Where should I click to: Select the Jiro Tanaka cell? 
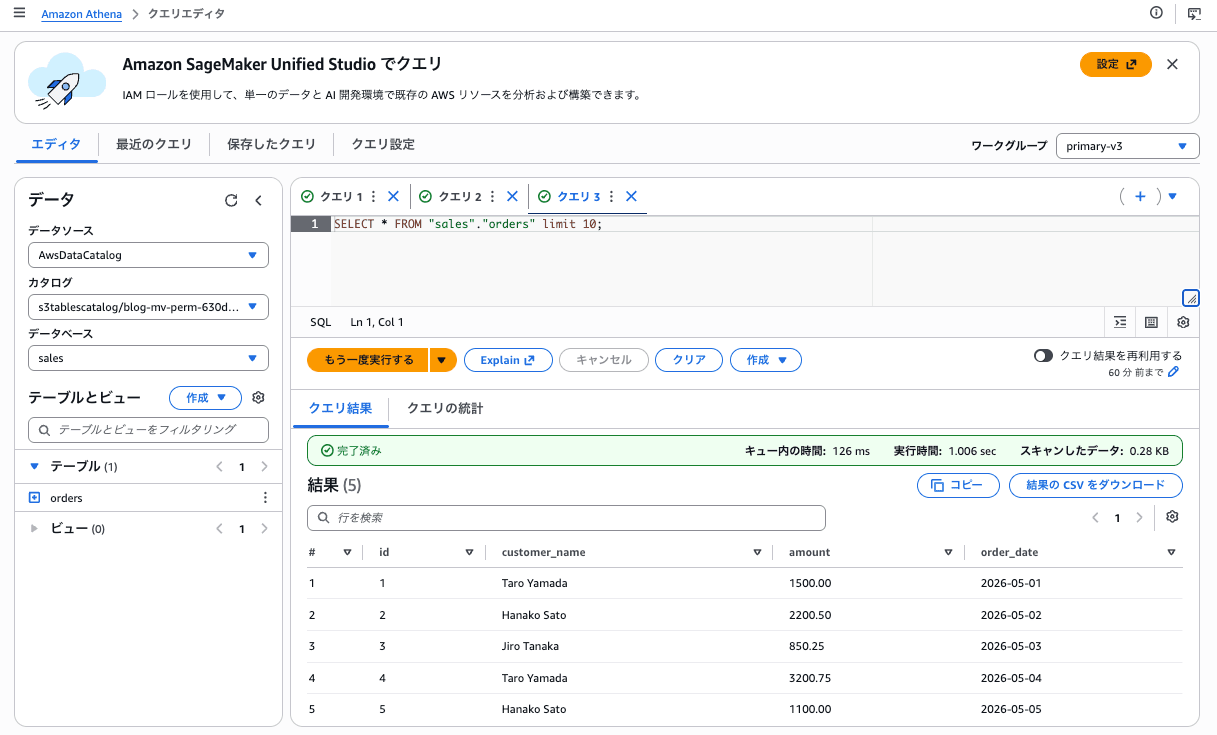coord(530,646)
